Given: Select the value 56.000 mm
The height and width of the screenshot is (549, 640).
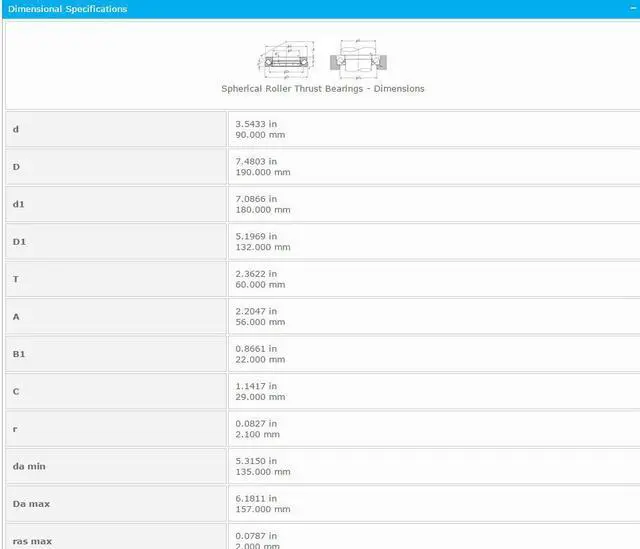Looking at the screenshot, I should [260, 322].
